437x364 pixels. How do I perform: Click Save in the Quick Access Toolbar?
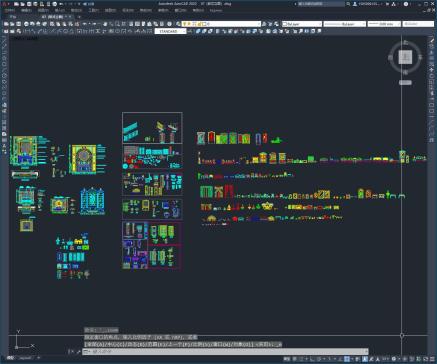(x=29, y=4)
